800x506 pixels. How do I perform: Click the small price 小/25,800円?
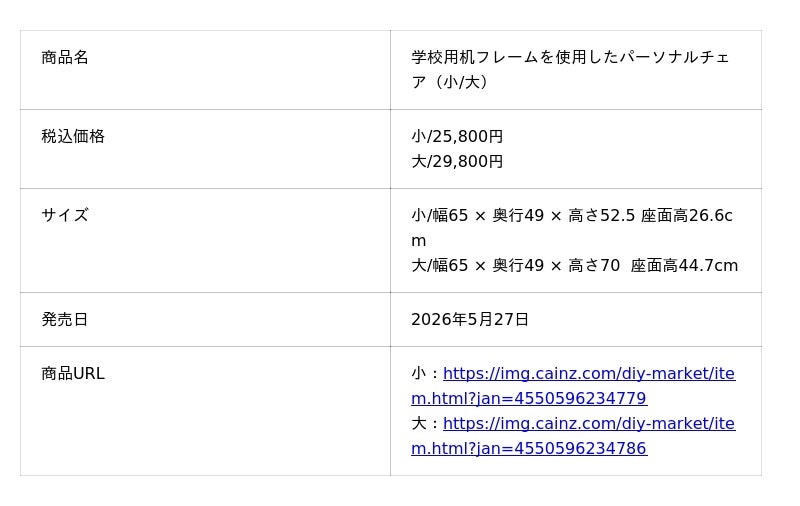tap(457, 137)
